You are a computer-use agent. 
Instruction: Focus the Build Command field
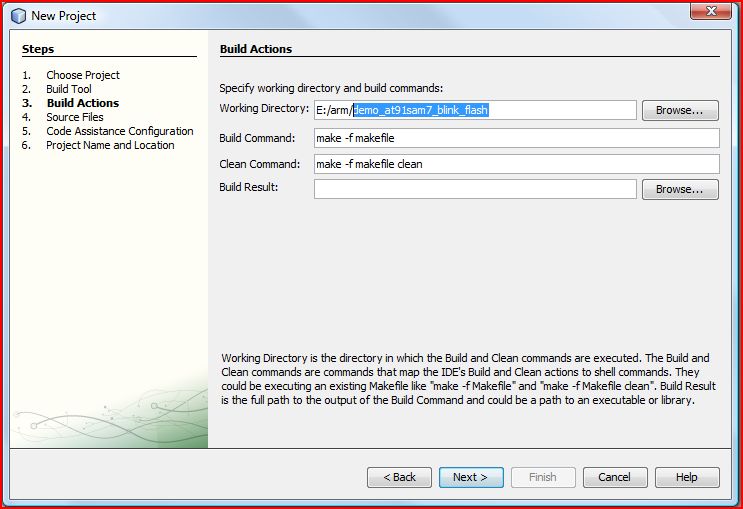(516, 138)
